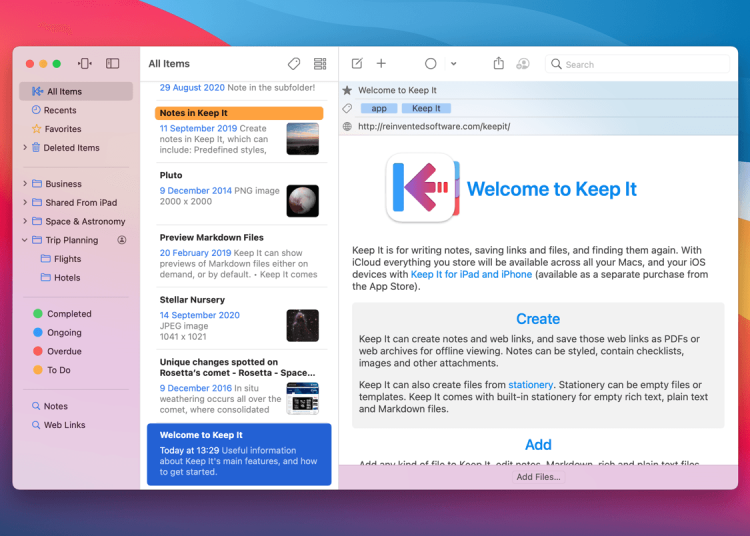Click the add people collaboration icon
This screenshot has width=750, height=536.
coord(523,64)
